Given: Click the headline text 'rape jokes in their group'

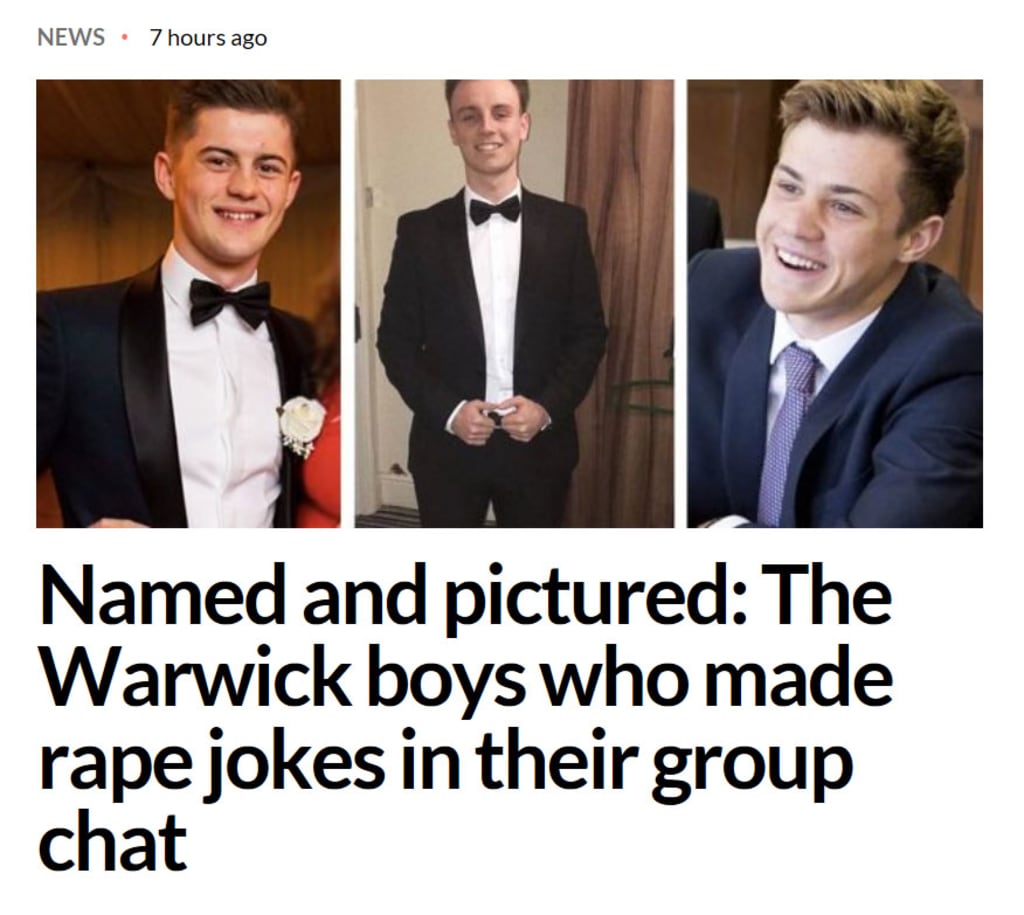Looking at the screenshot, I should [x=447, y=764].
